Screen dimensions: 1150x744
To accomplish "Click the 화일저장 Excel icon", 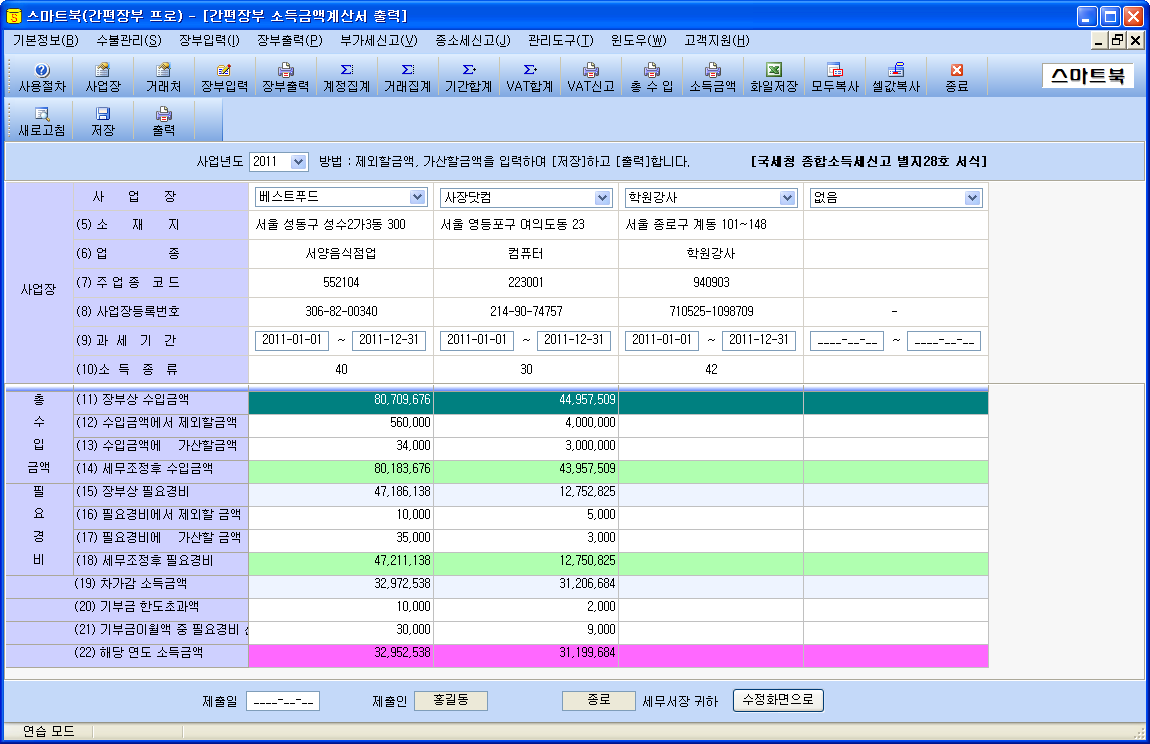I will click(773, 77).
